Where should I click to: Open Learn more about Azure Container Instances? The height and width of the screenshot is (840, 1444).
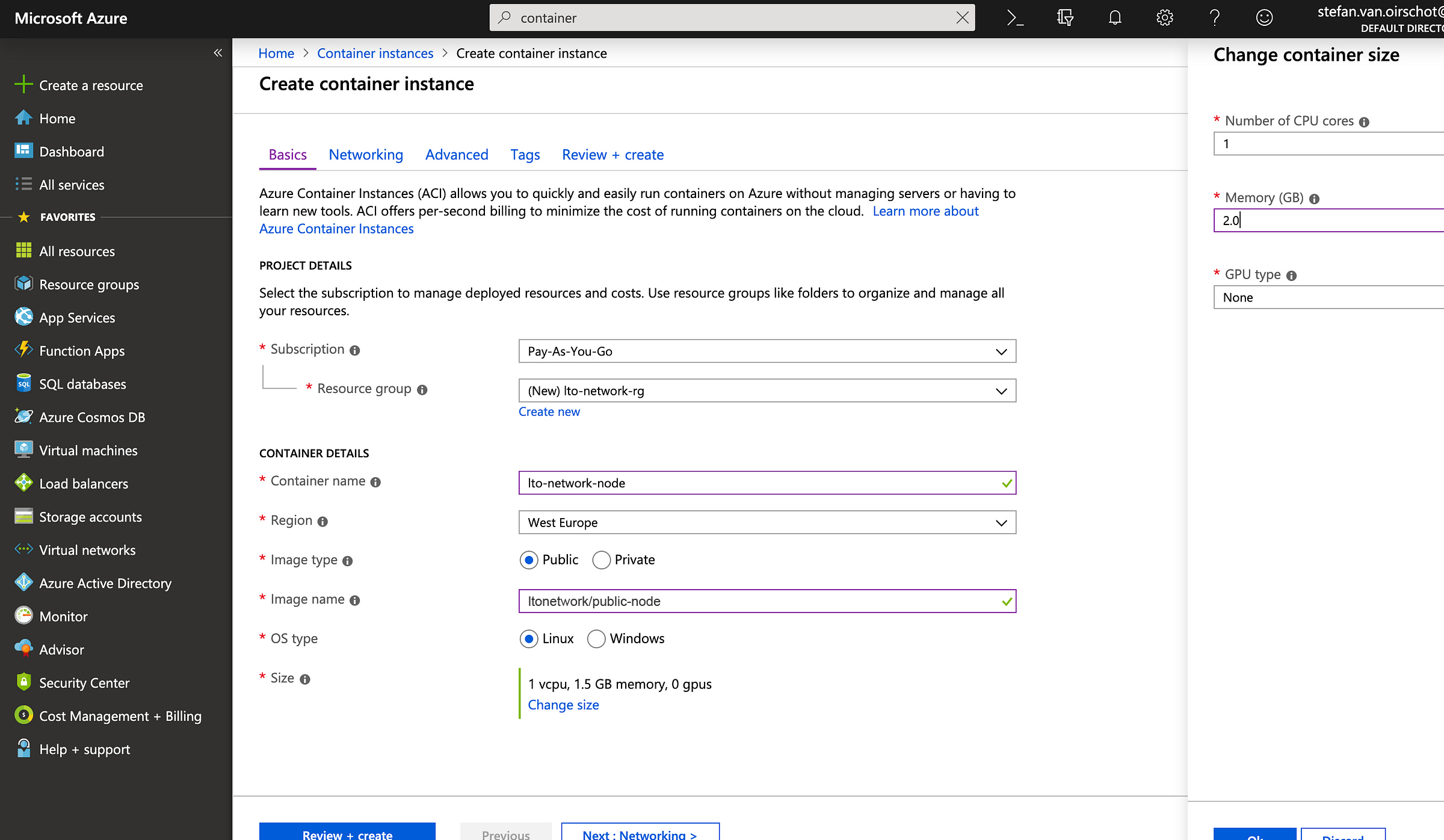(926, 211)
